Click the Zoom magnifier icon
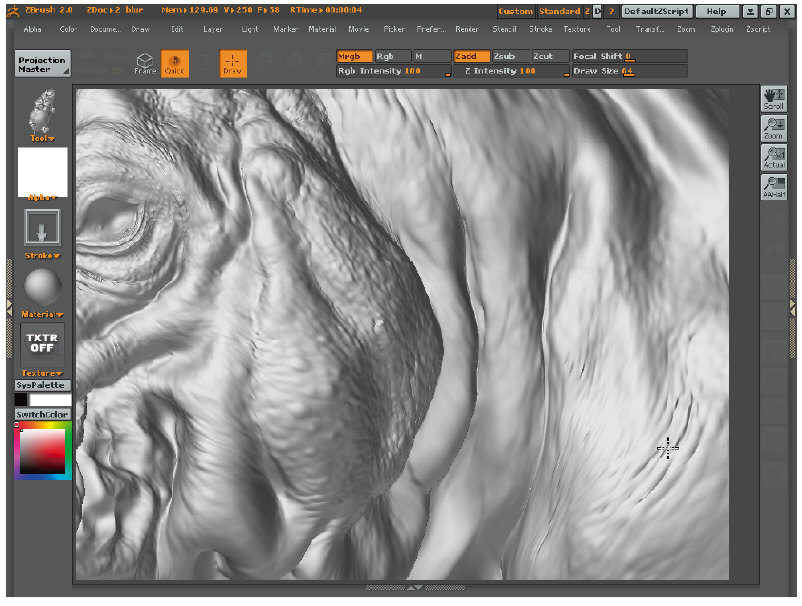This screenshot has width=802, height=606. [774, 128]
